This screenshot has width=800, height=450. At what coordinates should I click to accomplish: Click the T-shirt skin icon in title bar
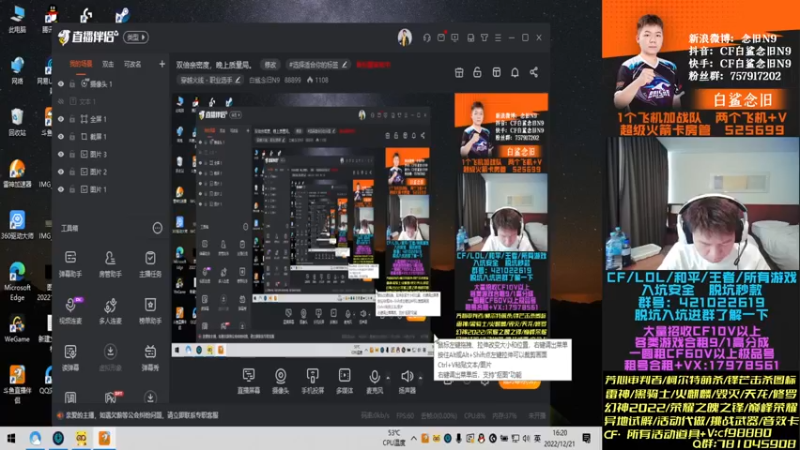pyautogui.click(x=484, y=38)
